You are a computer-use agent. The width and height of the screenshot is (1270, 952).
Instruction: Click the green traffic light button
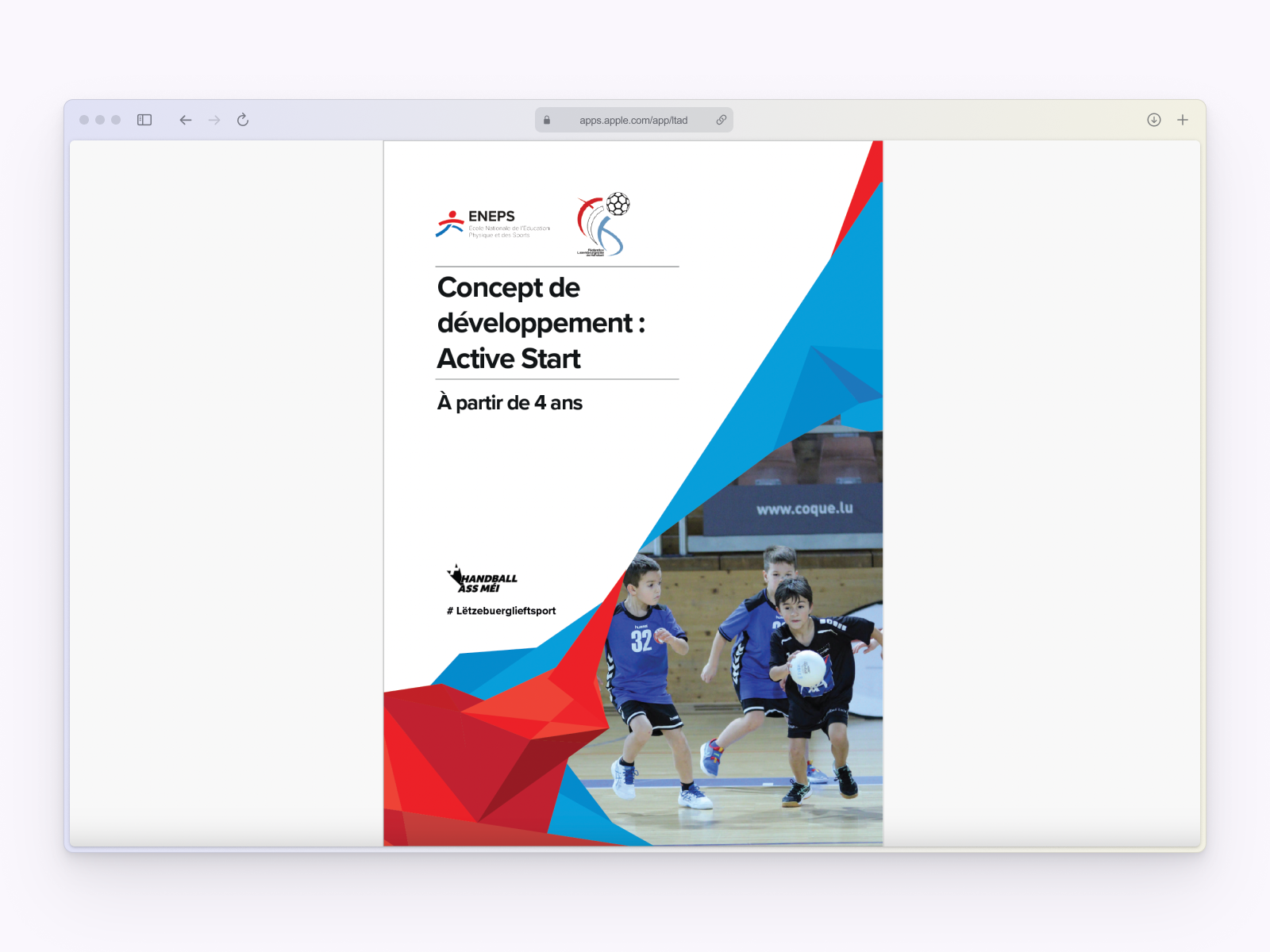click(x=117, y=120)
